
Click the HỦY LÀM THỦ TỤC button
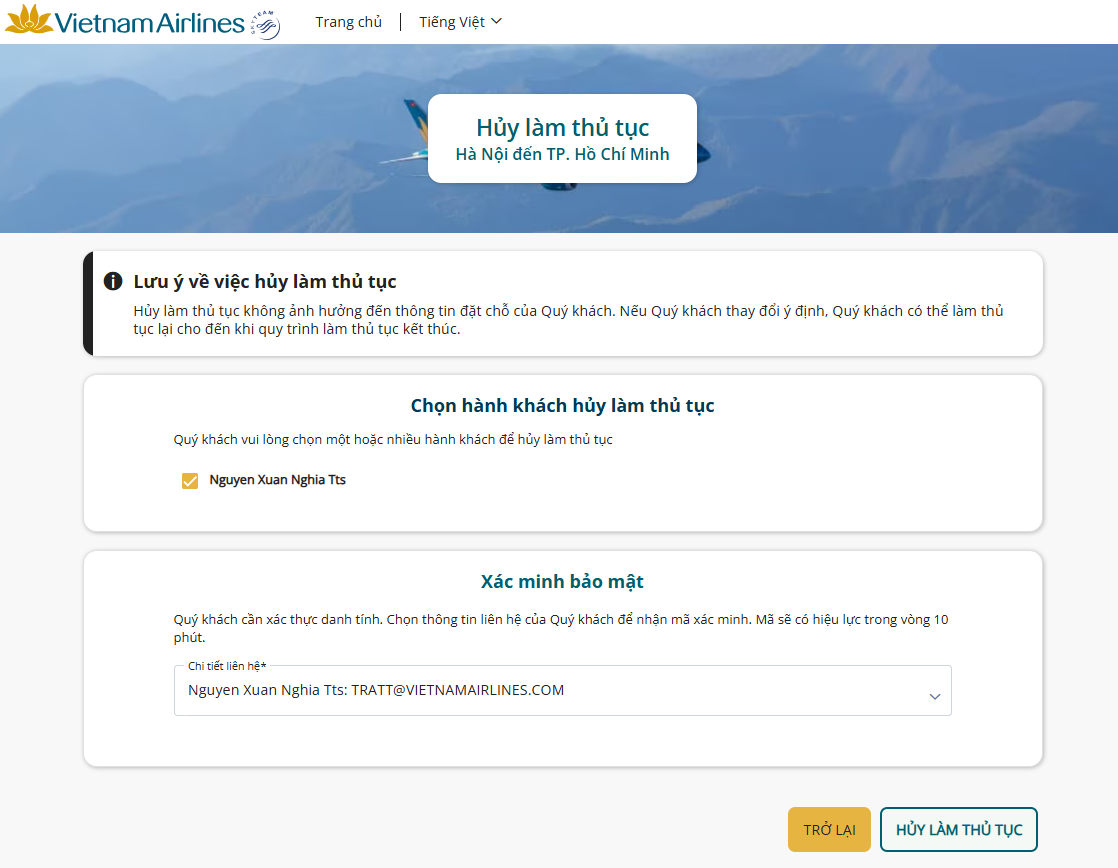point(958,830)
